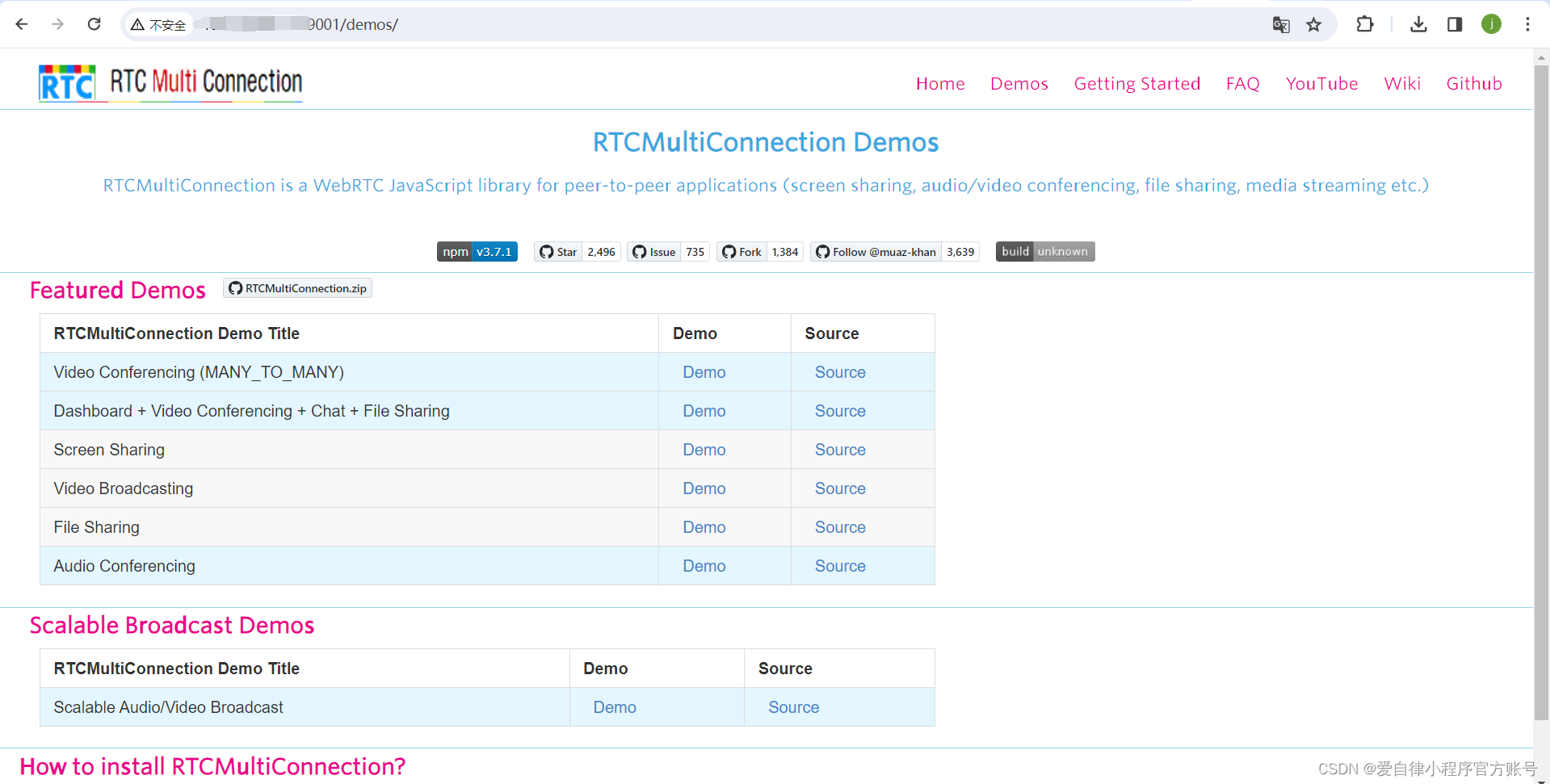This screenshot has height=784, width=1550.
Task: View source for Dashboard + Video Conferencing
Action: pyautogui.click(x=840, y=411)
